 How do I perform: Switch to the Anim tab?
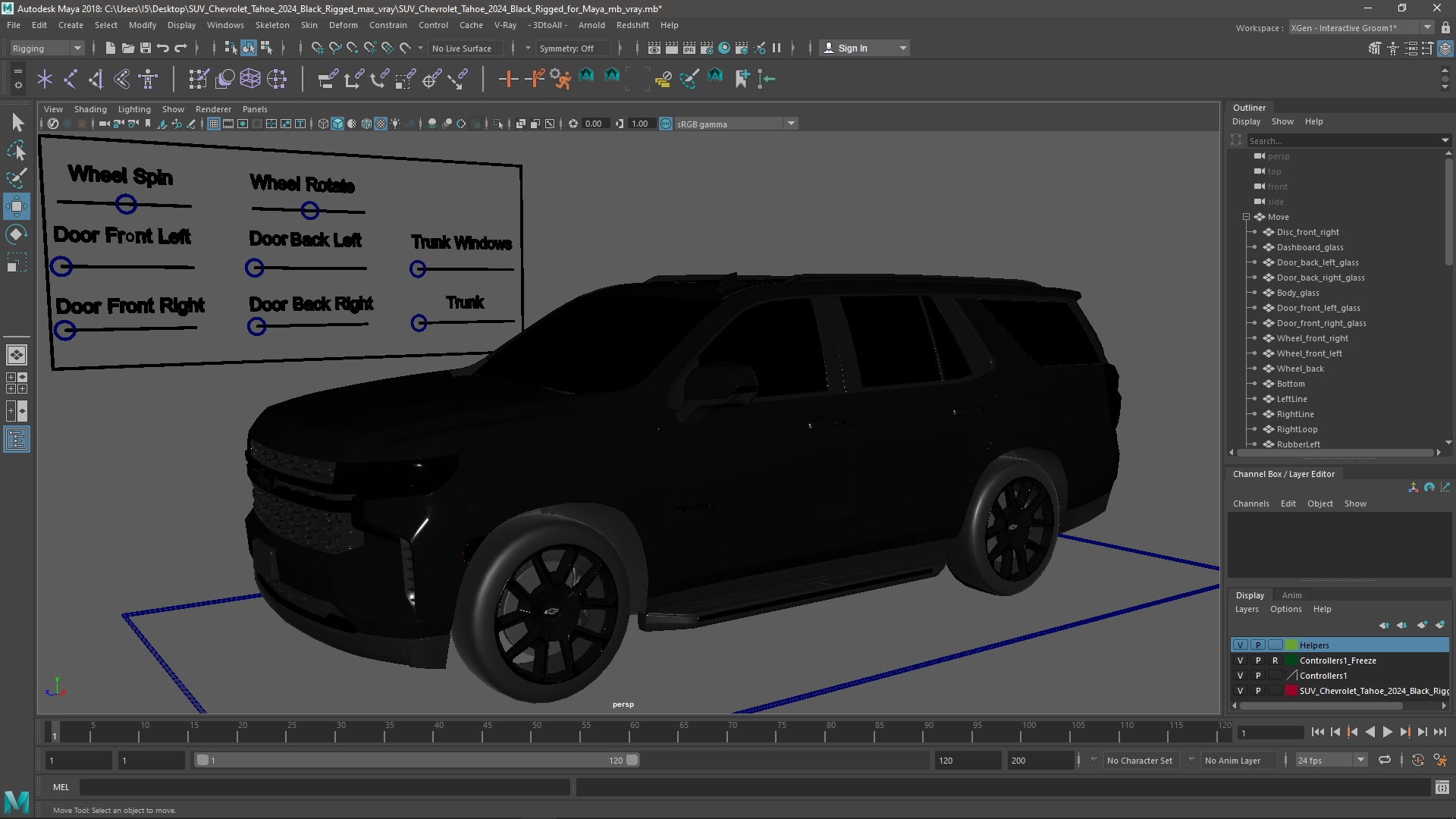tap(1291, 595)
